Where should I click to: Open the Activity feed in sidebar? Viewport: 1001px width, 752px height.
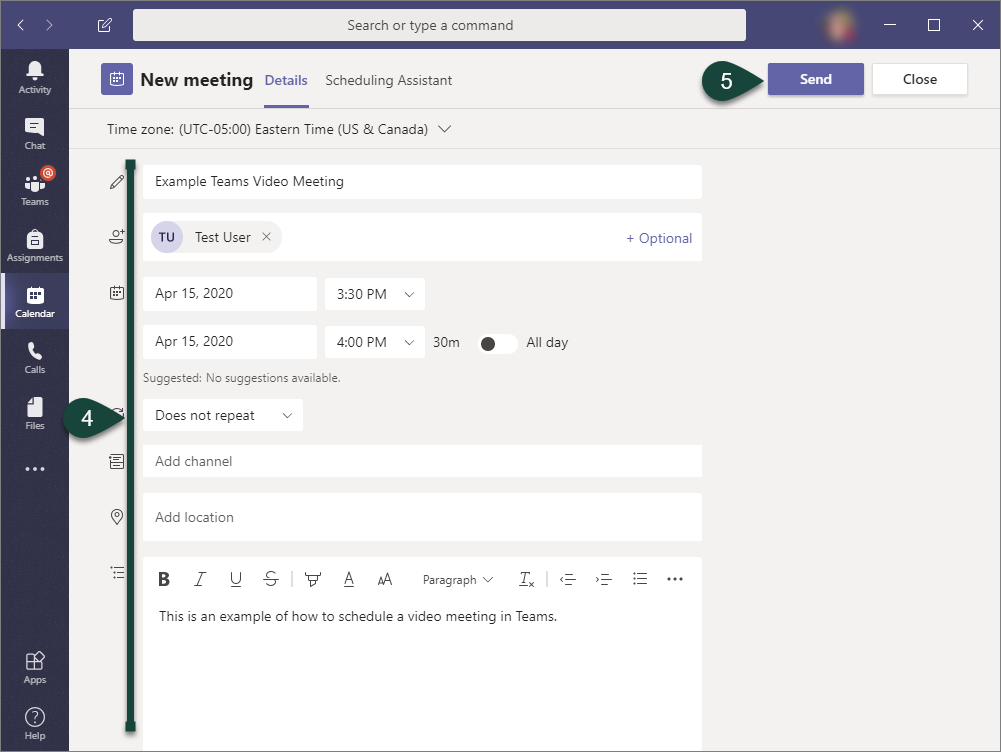(35, 77)
